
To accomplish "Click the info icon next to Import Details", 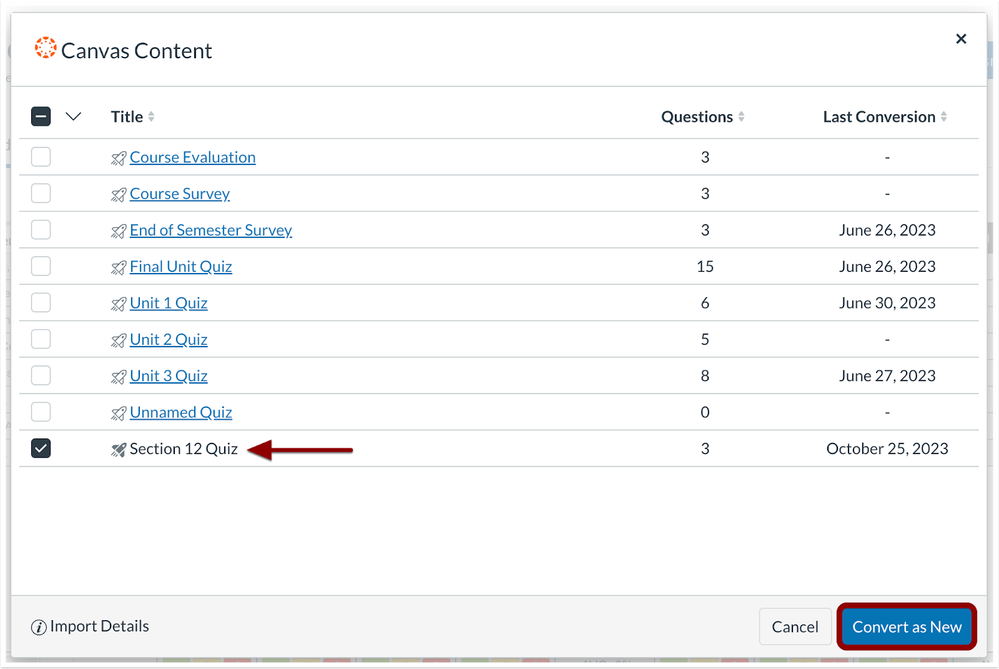I will (x=39, y=627).
